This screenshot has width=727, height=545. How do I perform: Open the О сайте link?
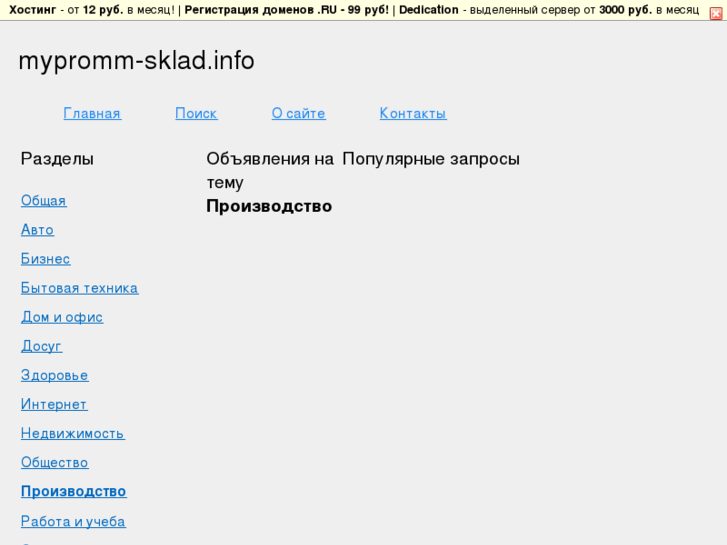click(x=299, y=113)
